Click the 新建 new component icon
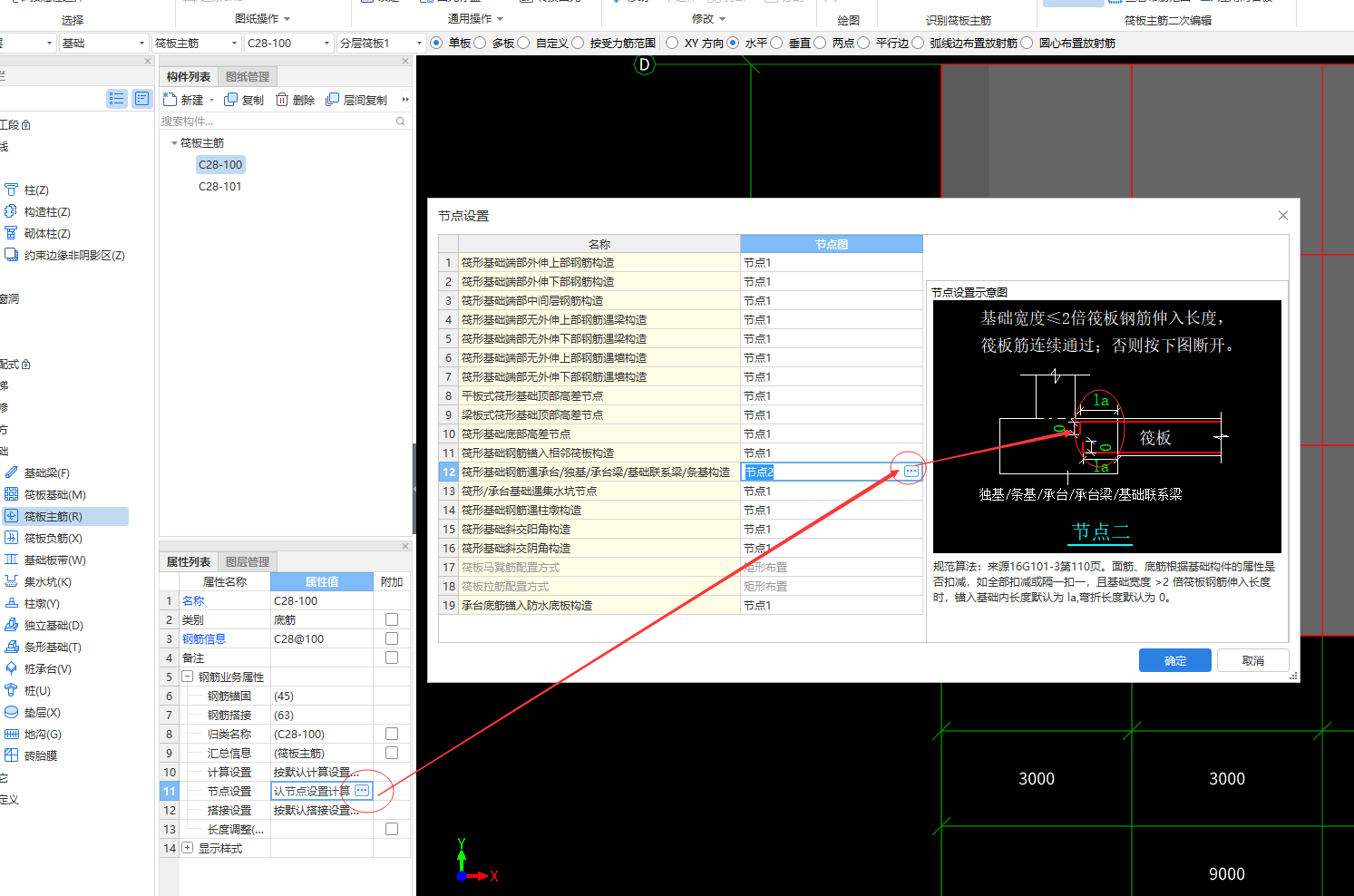Screen dimensions: 1354x896 [170, 99]
